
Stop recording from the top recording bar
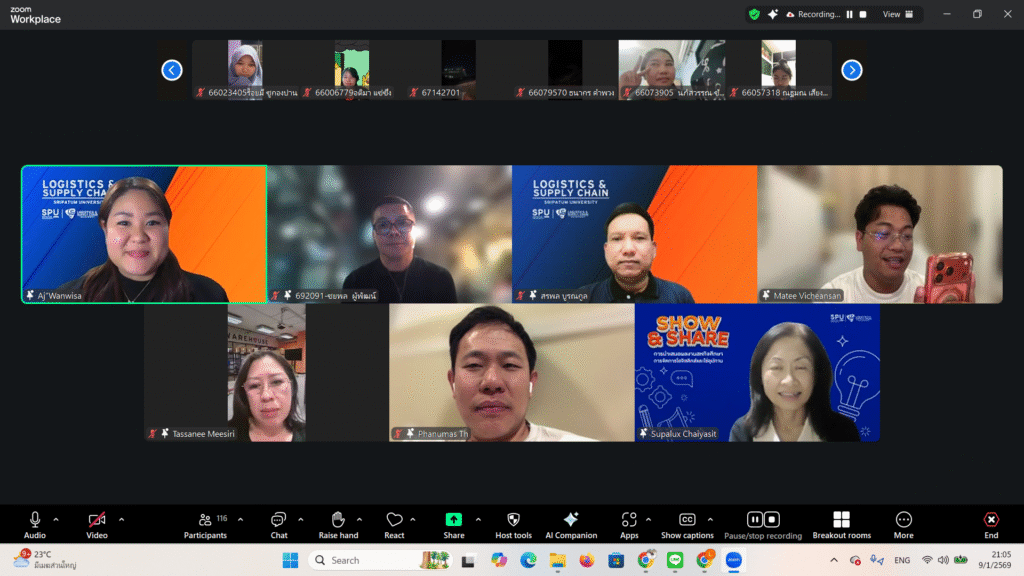click(x=863, y=14)
